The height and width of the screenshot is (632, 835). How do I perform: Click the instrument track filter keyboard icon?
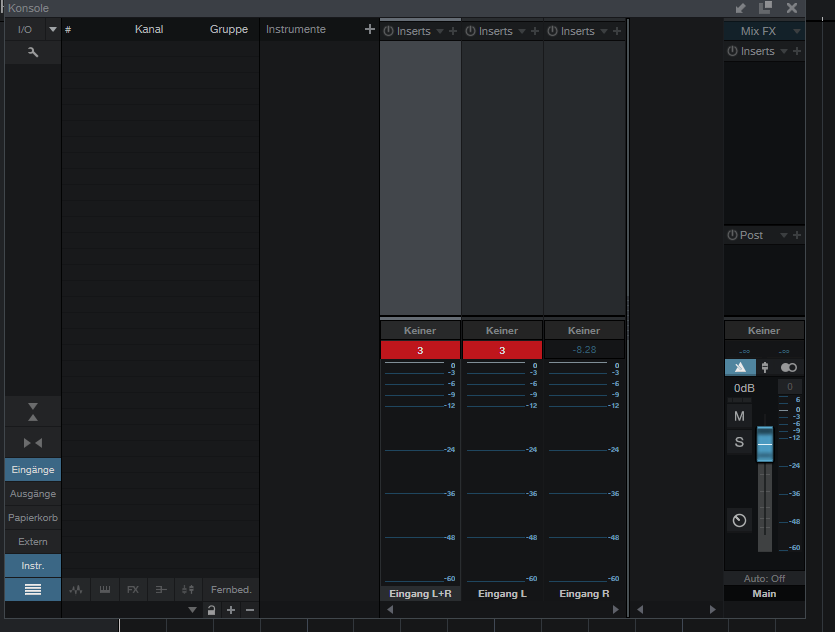tap(104, 590)
